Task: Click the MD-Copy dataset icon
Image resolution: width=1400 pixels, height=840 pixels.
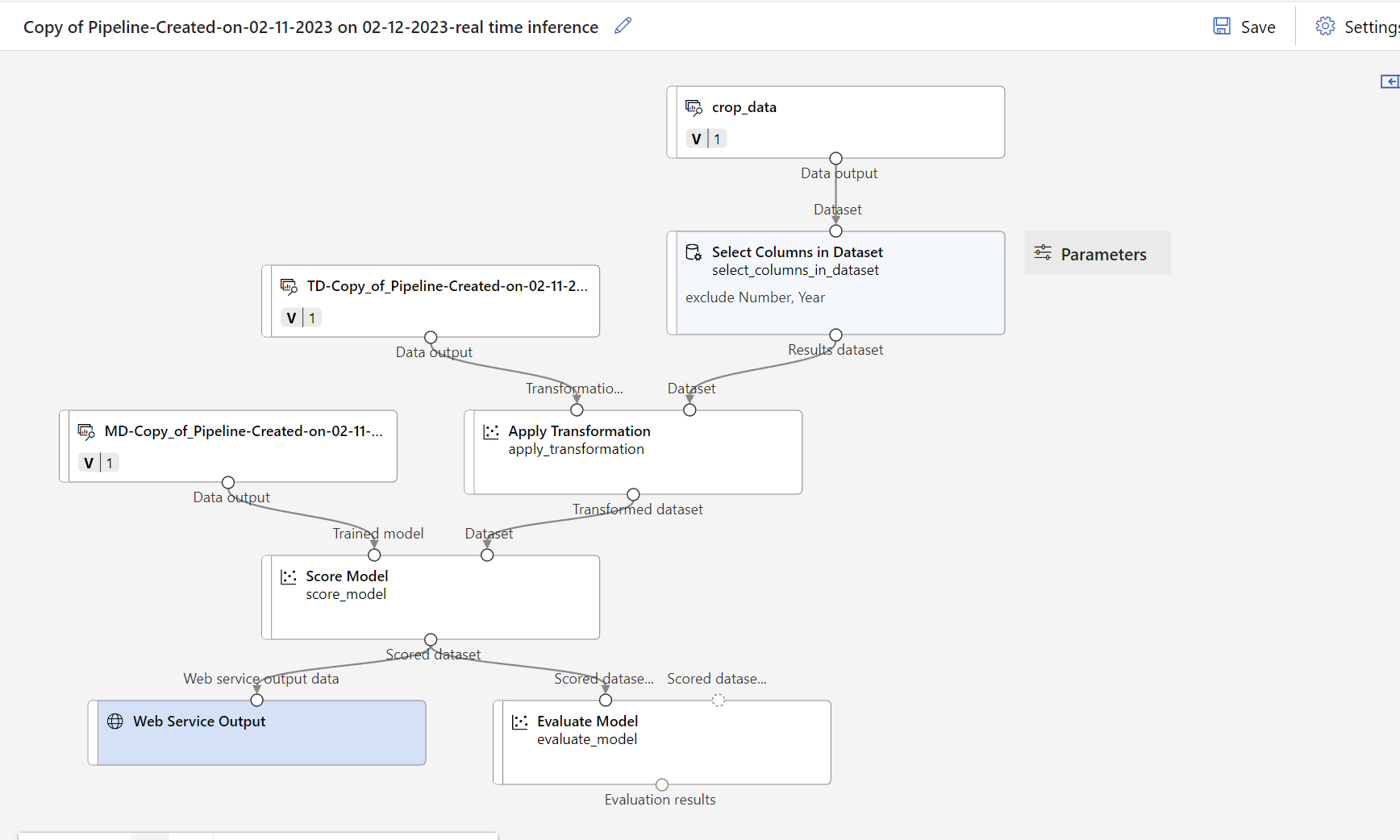Action: click(86, 430)
